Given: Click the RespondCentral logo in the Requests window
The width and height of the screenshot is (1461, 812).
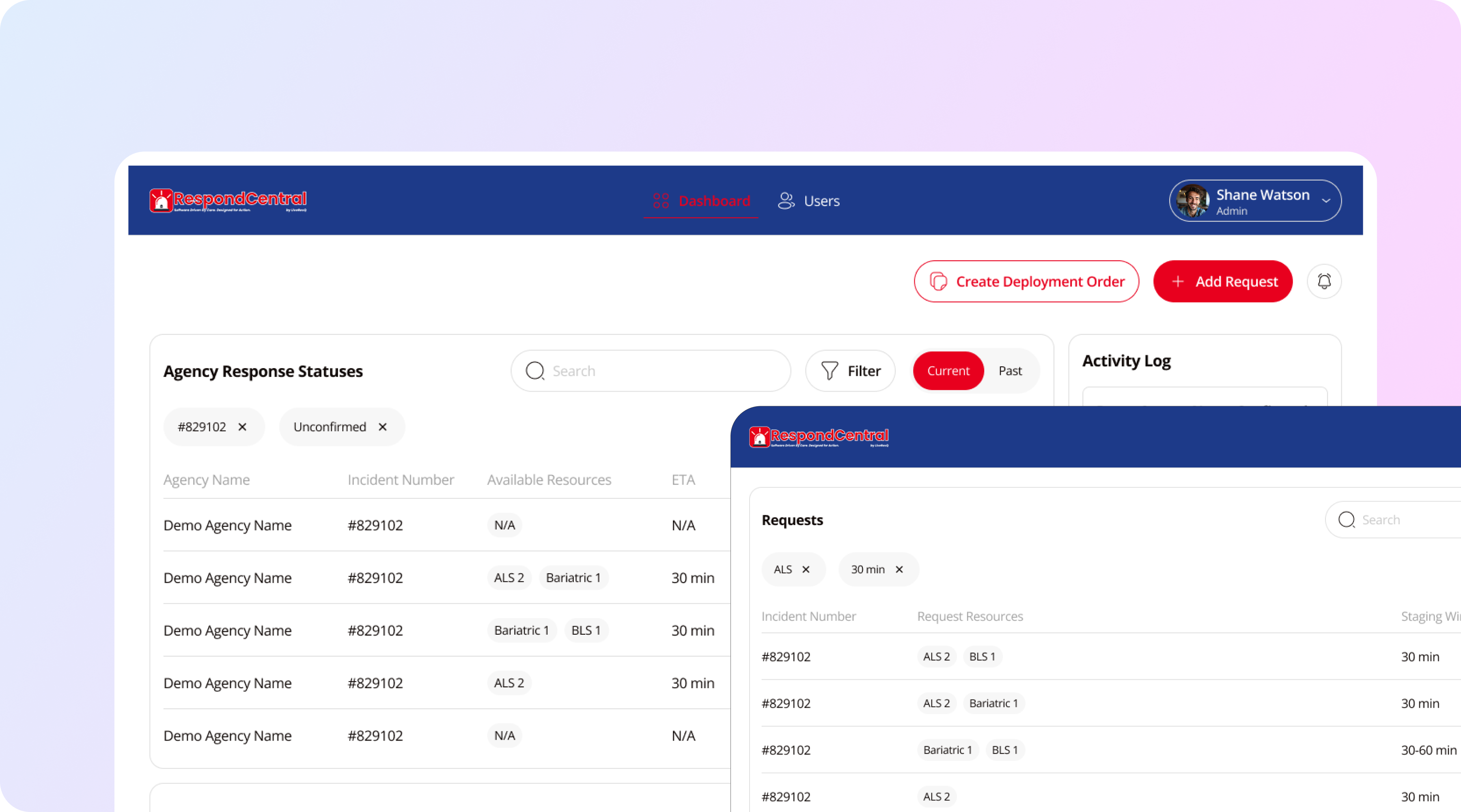Looking at the screenshot, I should coord(819,437).
